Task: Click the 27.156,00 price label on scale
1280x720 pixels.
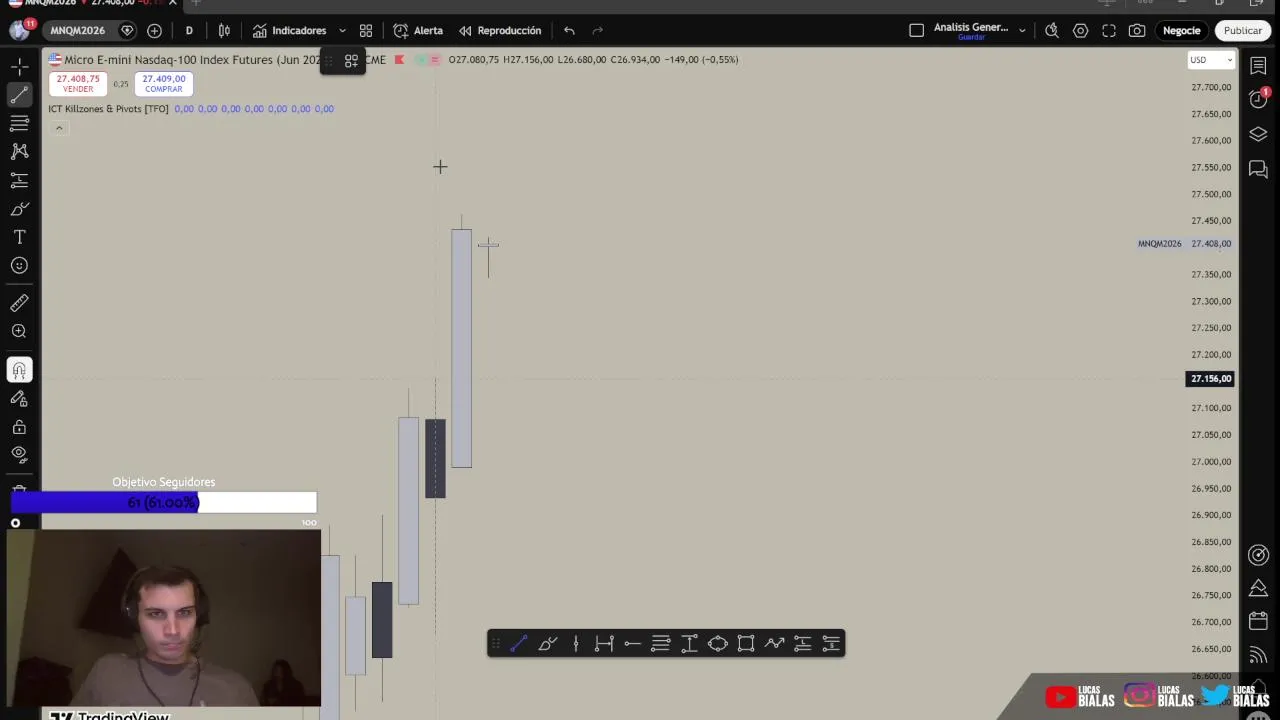Action: (1210, 379)
